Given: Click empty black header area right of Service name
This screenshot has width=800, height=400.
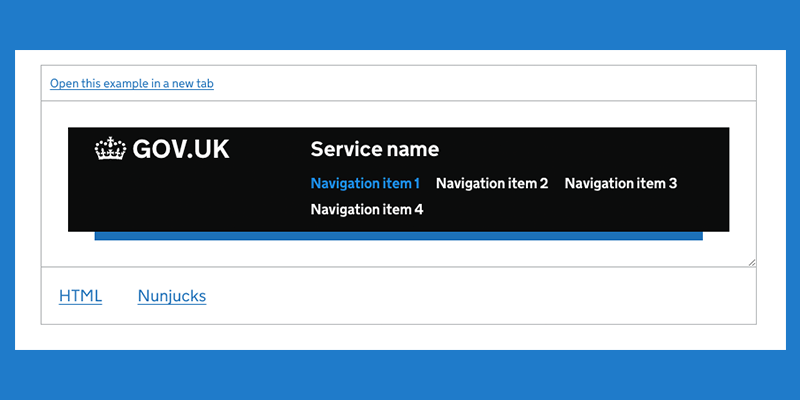Looking at the screenshot, I should coord(582,149).
